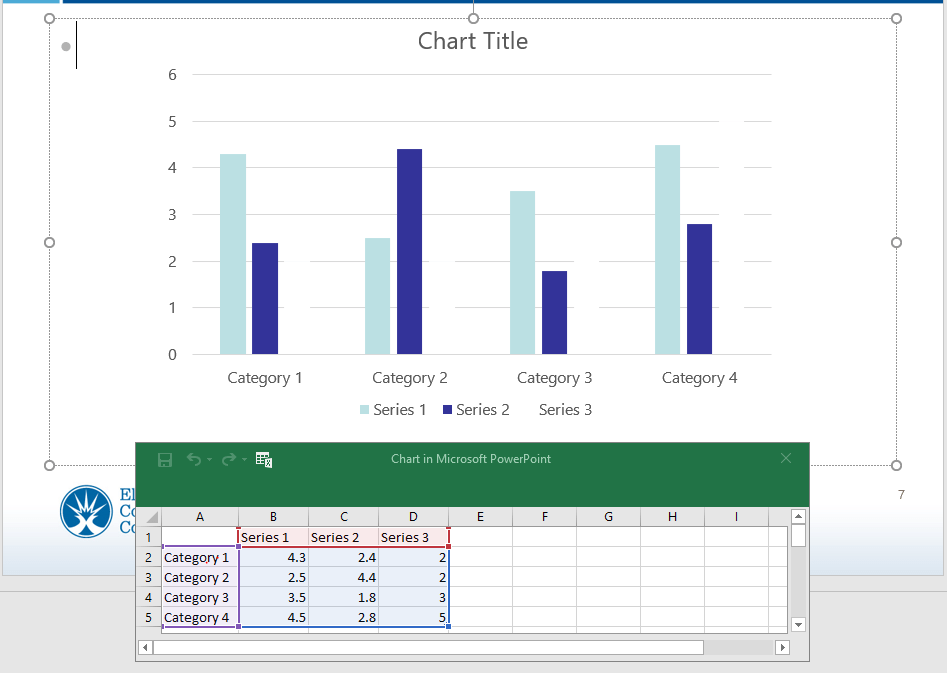Select column H header
Image resolution: width=947 pixels, height=673 pixels.
pyautogui.click(x=672, y=517)
